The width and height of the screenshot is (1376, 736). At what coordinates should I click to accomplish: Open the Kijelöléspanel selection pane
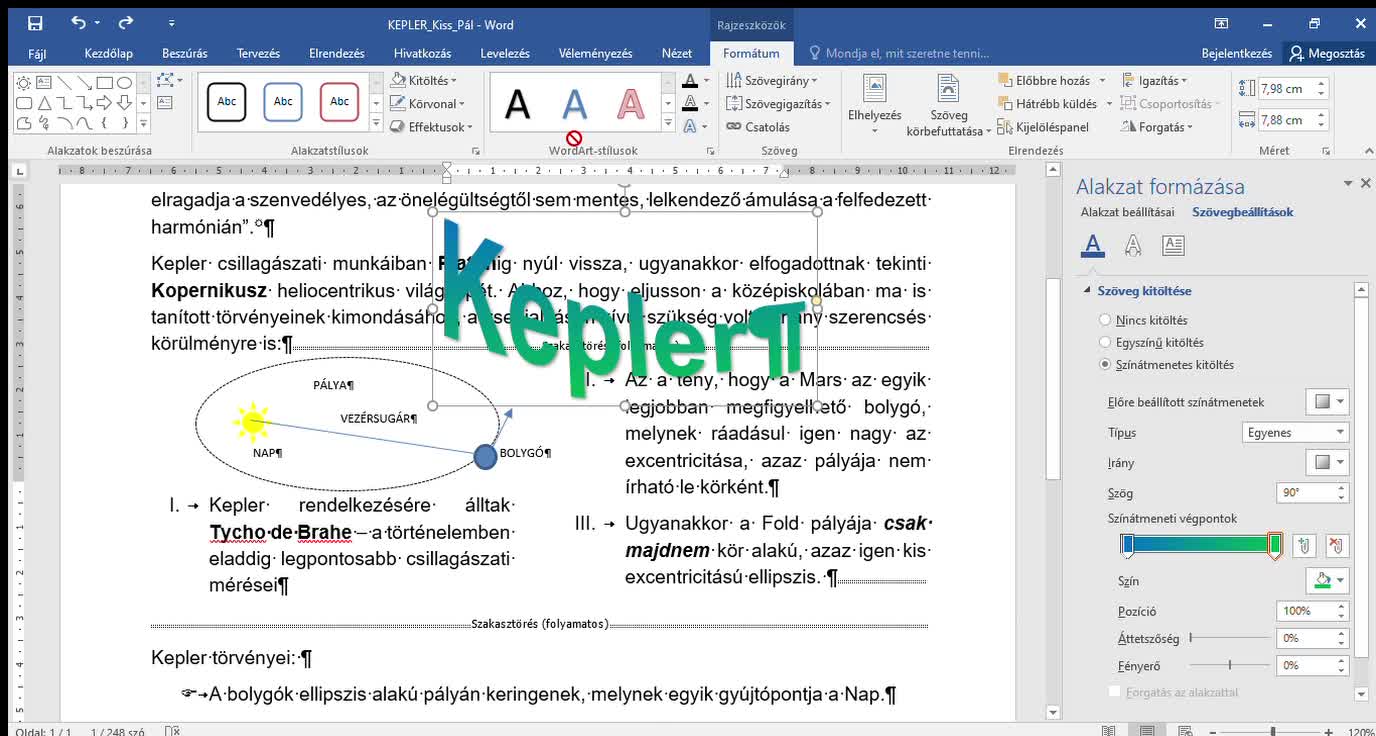point(1044,127)
